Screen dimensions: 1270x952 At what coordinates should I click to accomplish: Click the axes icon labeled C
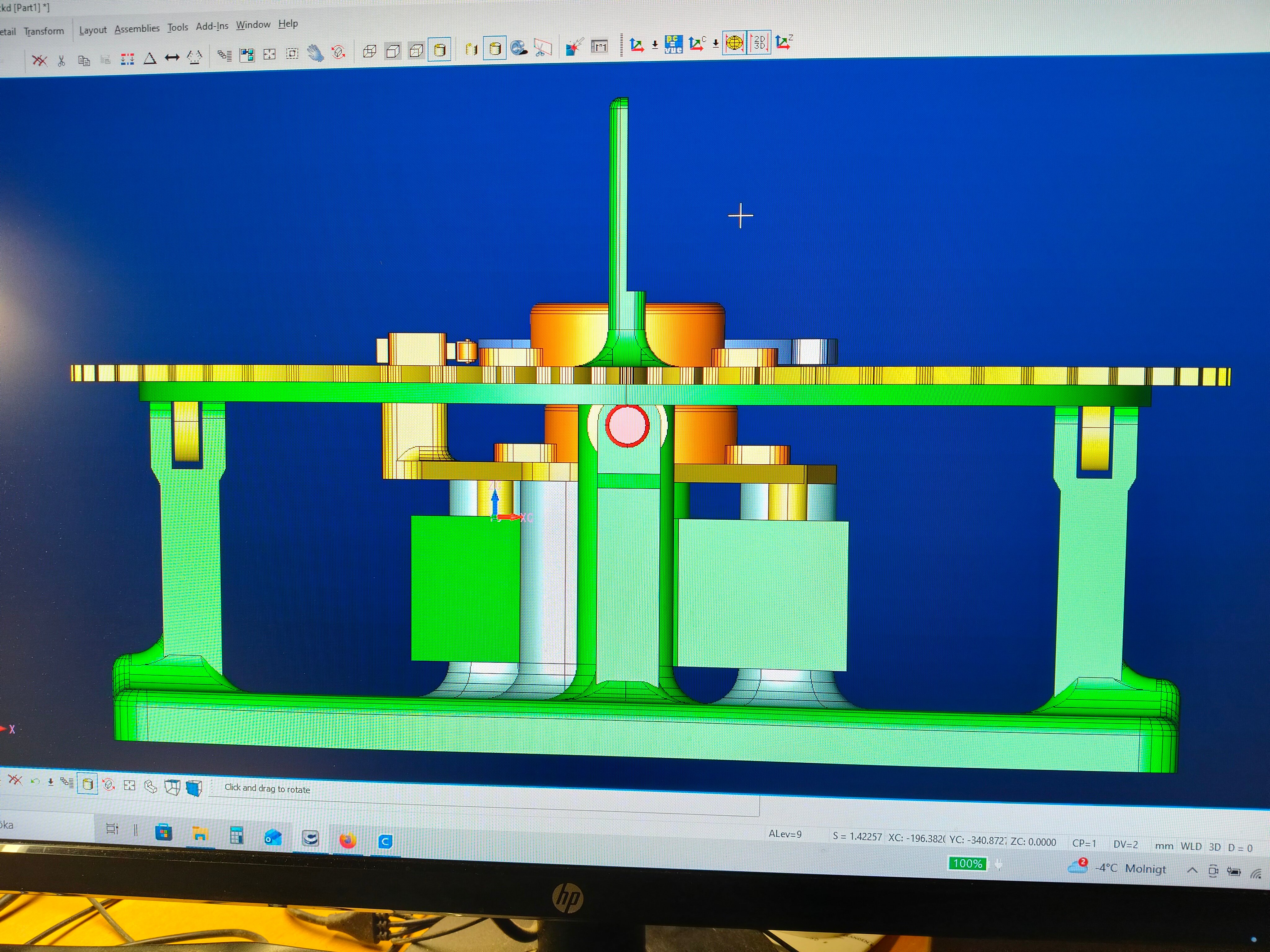697,44
